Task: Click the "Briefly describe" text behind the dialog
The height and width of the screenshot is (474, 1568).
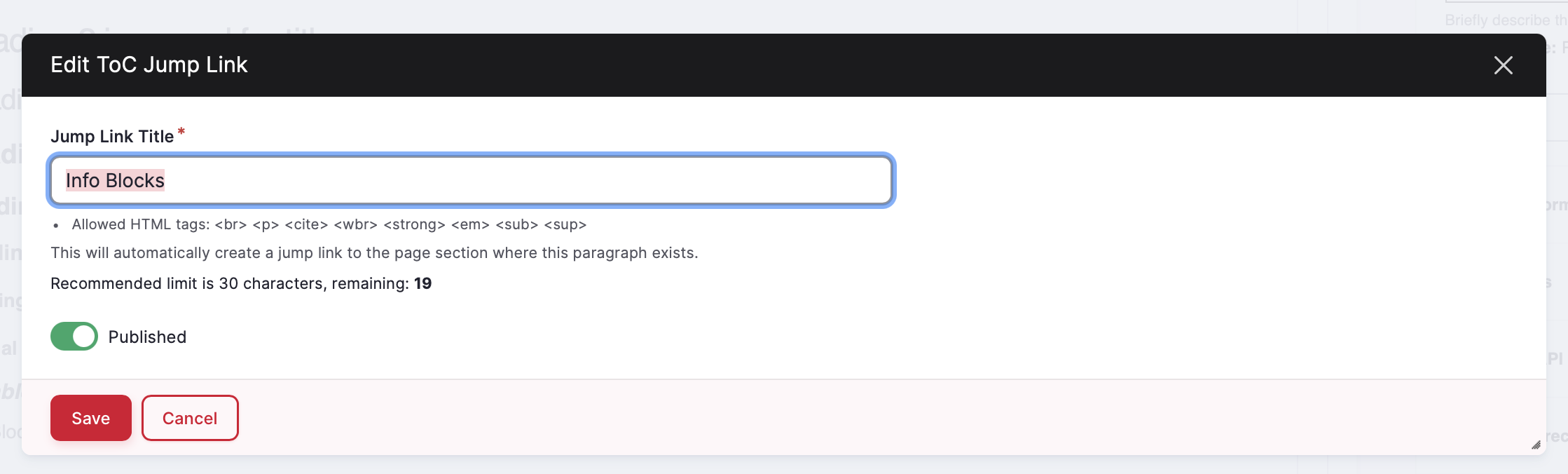Action: (x=1496, y=20)
